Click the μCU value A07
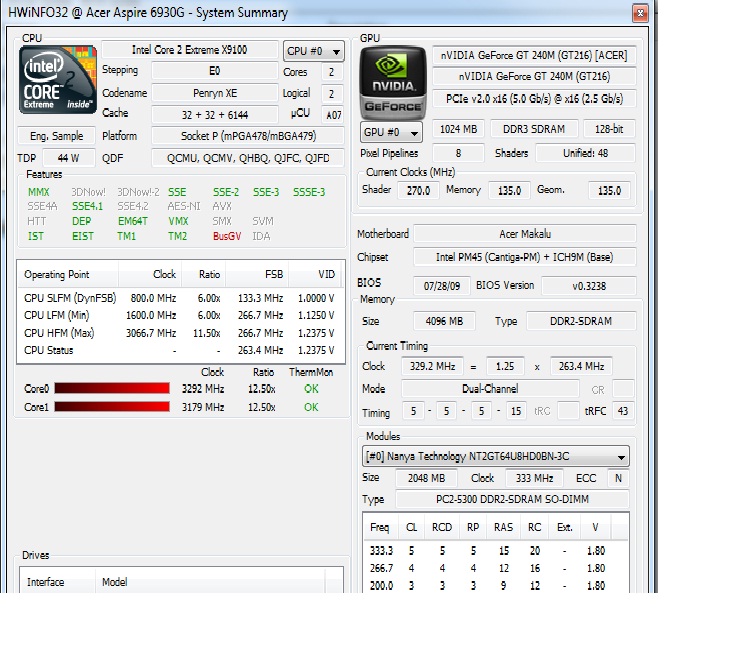 333,115
